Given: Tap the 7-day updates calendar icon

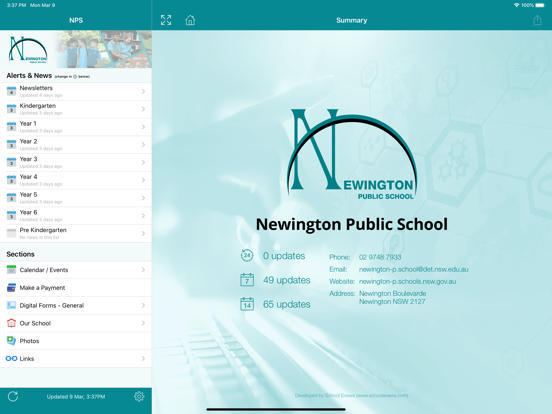Looking at the screenshot, I should pyautogui.click(x=247, y=280).
